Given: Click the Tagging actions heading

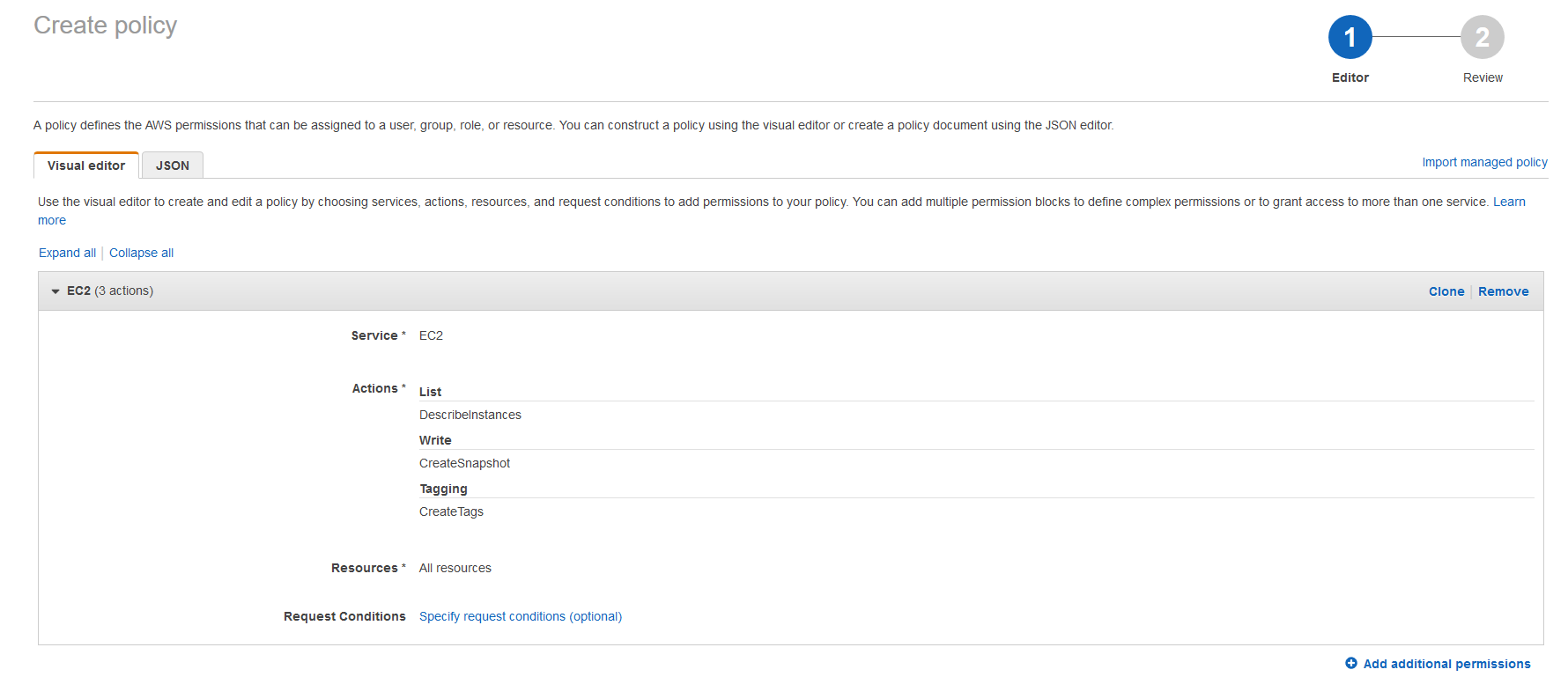Looking at the screenshot, I should coord(443,489).
